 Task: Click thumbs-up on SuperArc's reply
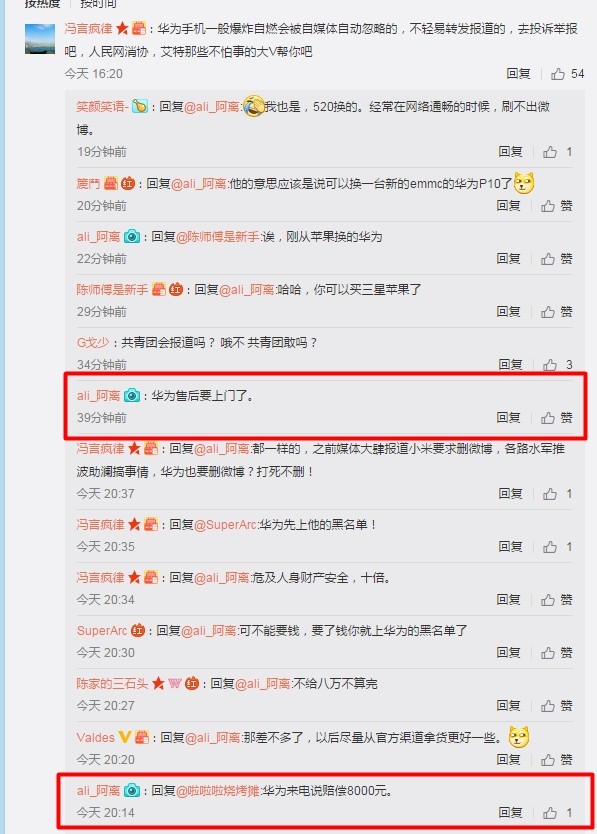pos(548,653)
